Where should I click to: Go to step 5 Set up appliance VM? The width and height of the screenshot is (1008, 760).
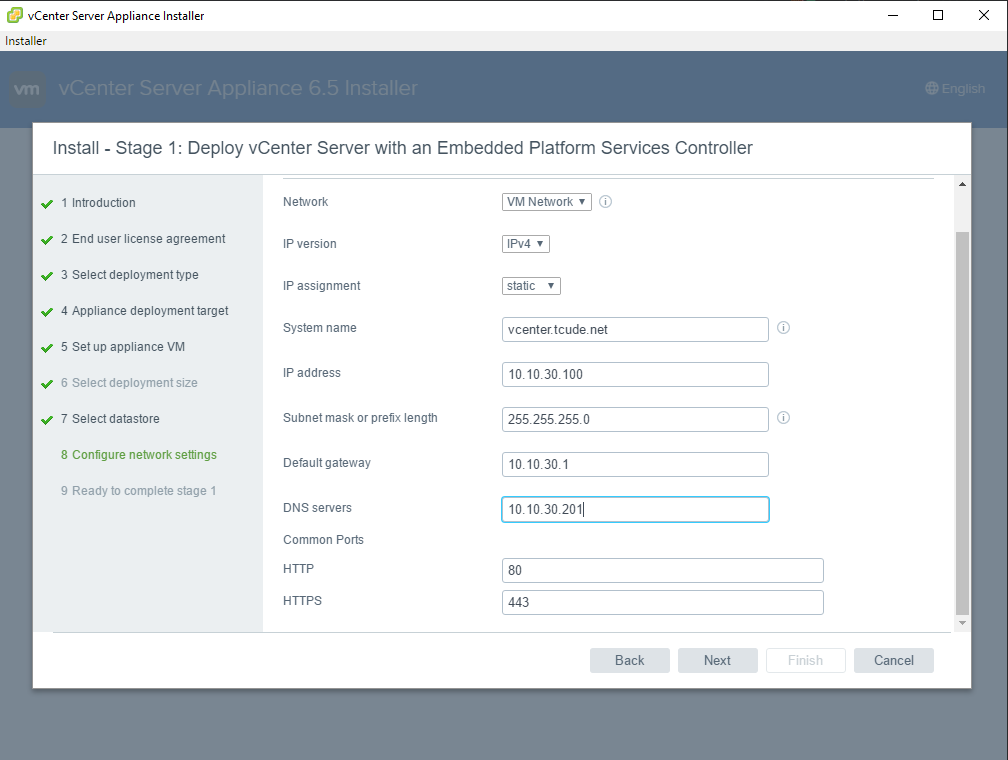(123, 347)
